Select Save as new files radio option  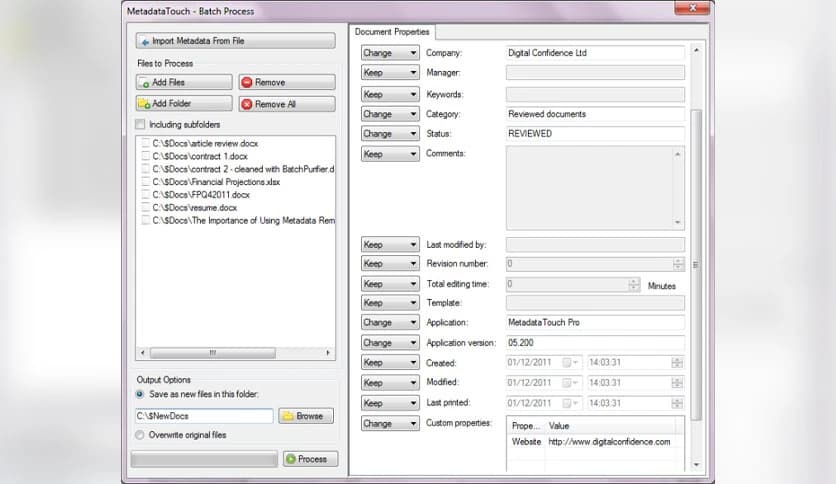click(x=141, y=395)
